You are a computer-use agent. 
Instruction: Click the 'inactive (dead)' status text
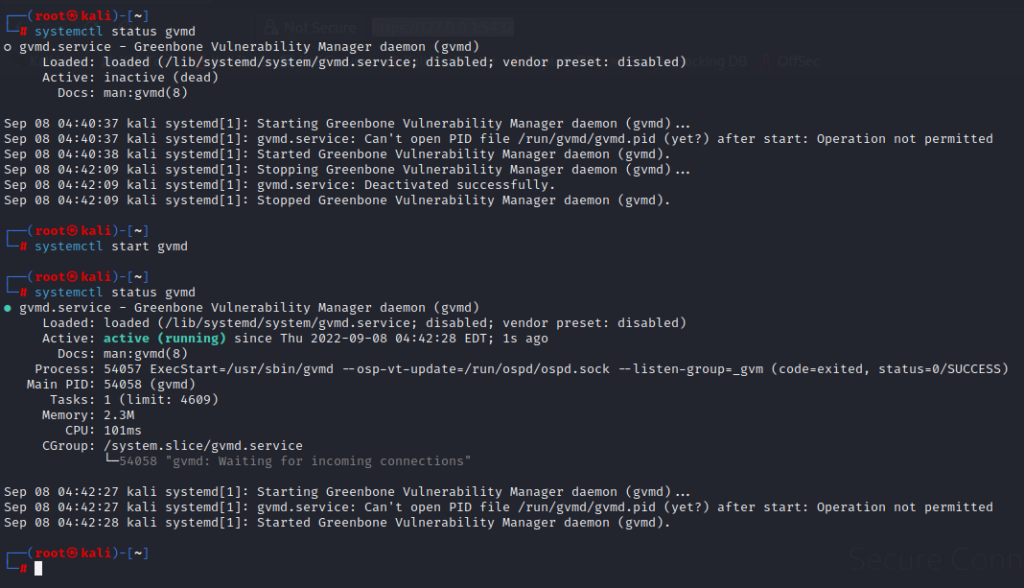click(161, 78)
